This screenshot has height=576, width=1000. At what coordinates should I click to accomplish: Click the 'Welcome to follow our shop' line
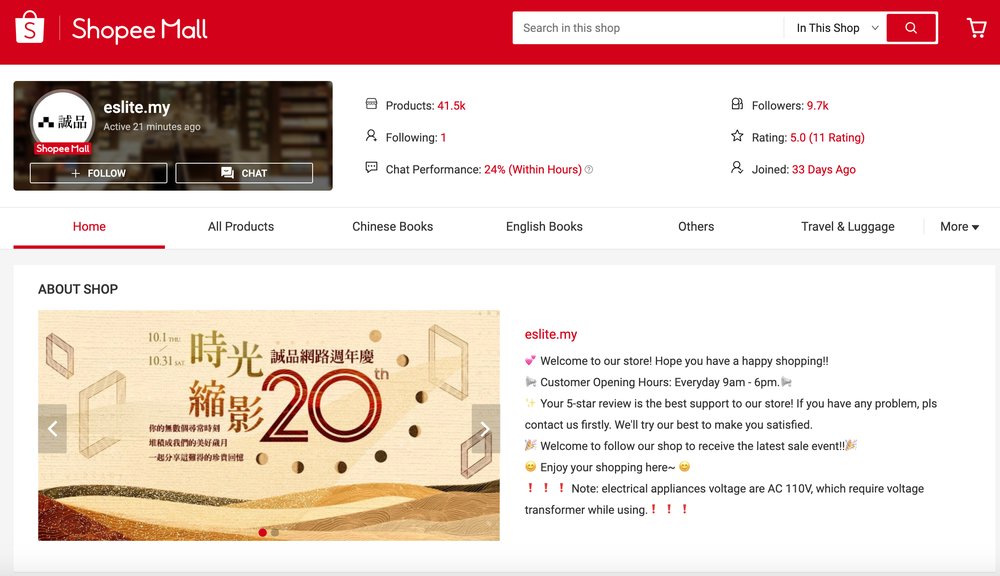(x=691, y=446)
